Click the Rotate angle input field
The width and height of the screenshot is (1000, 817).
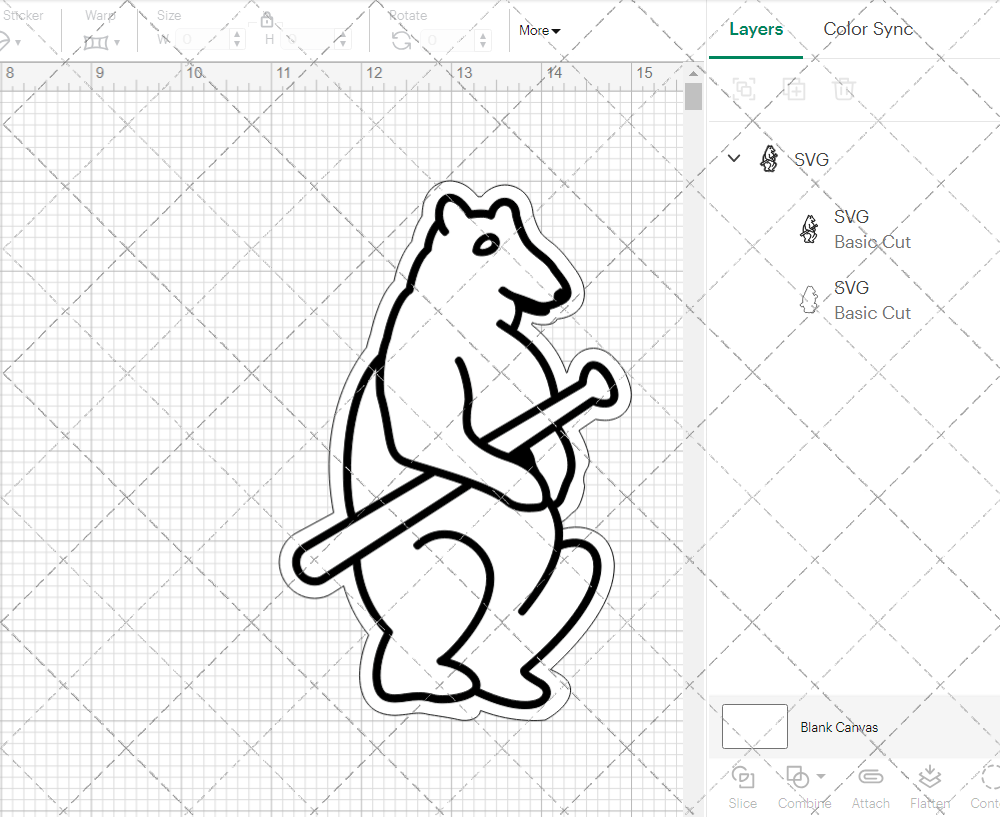coord(448,40)
